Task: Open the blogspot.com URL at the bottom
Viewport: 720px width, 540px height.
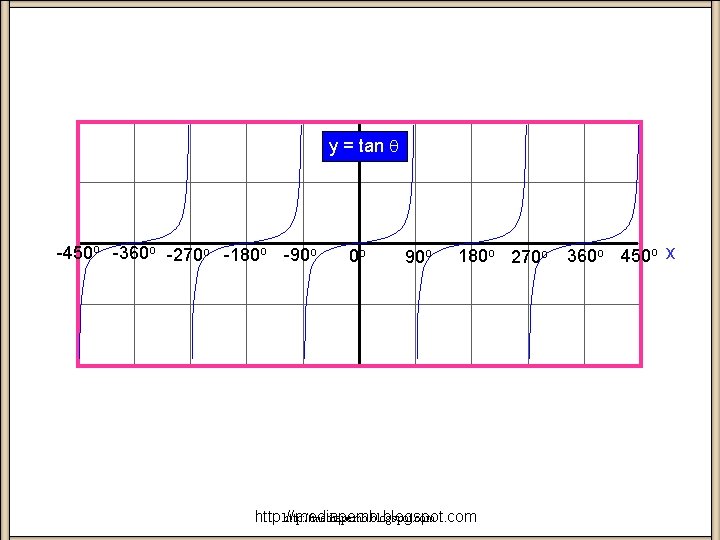Action: click(x=366, y=517)
